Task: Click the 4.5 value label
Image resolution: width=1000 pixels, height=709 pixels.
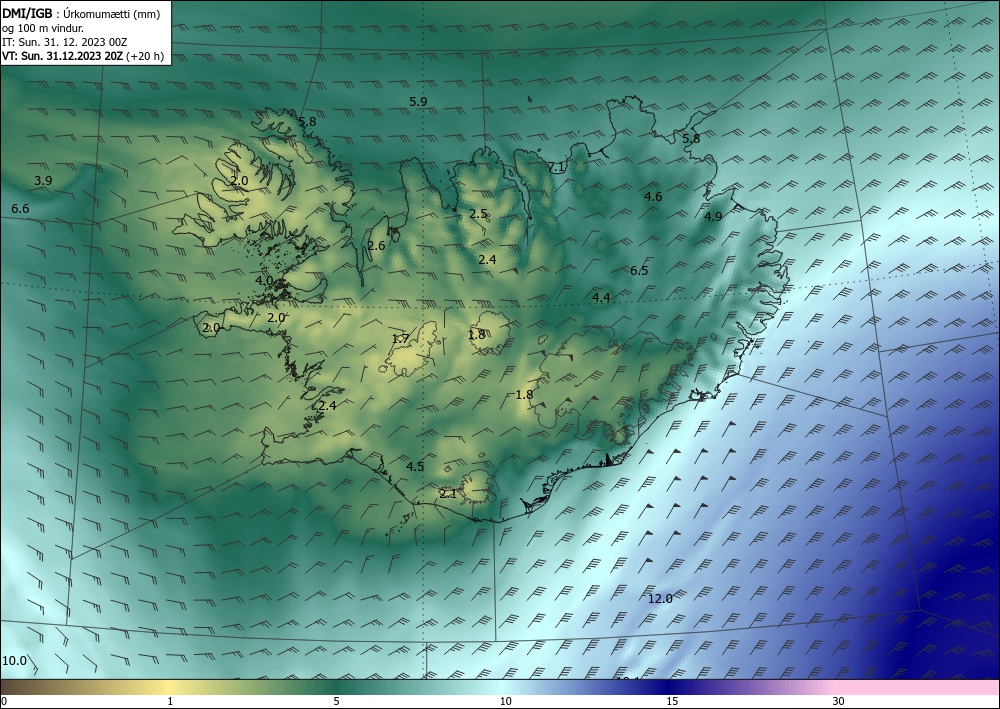Action: 415,467
